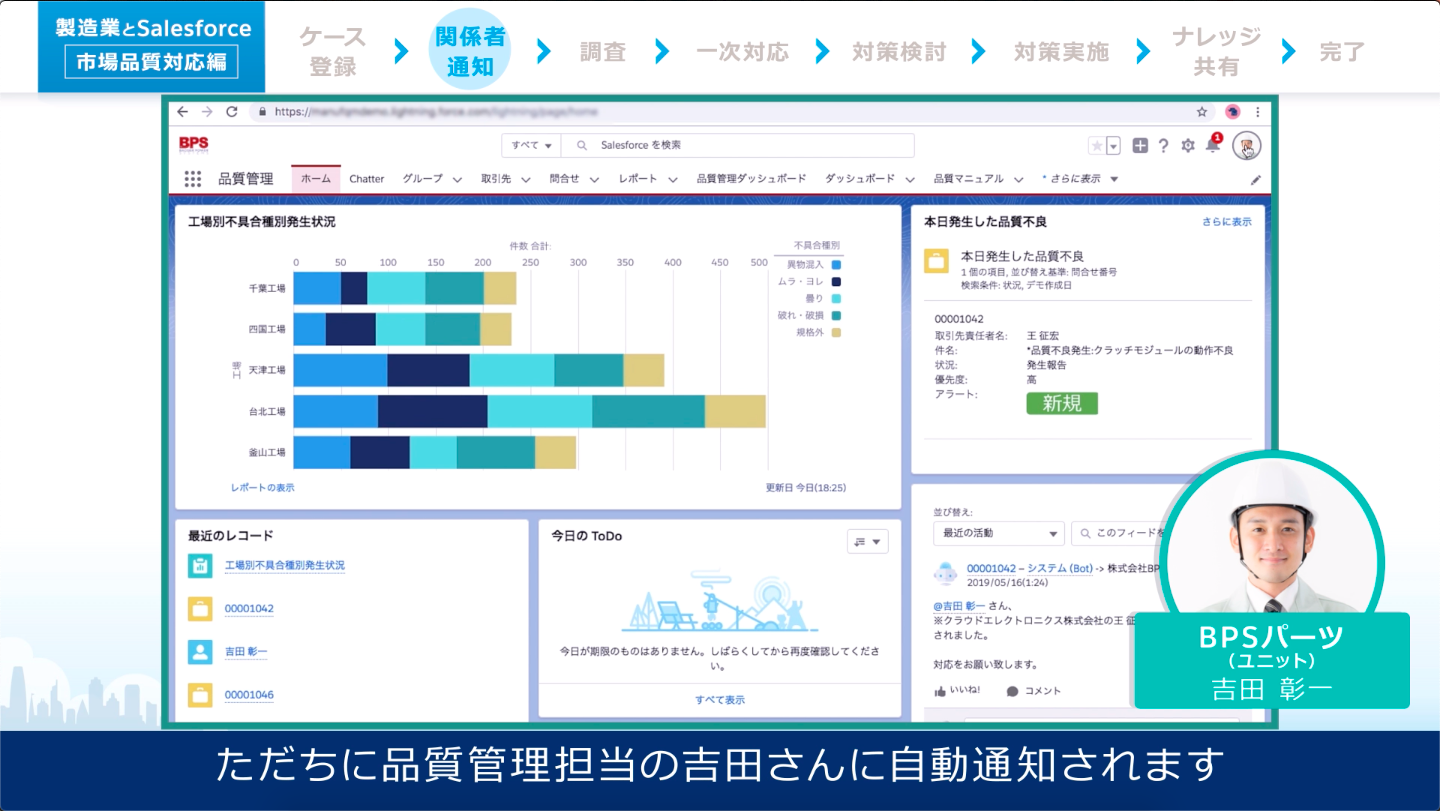Click the このフィード search field
Screen dimensions: 1440x811
[x=1115, y=533]
